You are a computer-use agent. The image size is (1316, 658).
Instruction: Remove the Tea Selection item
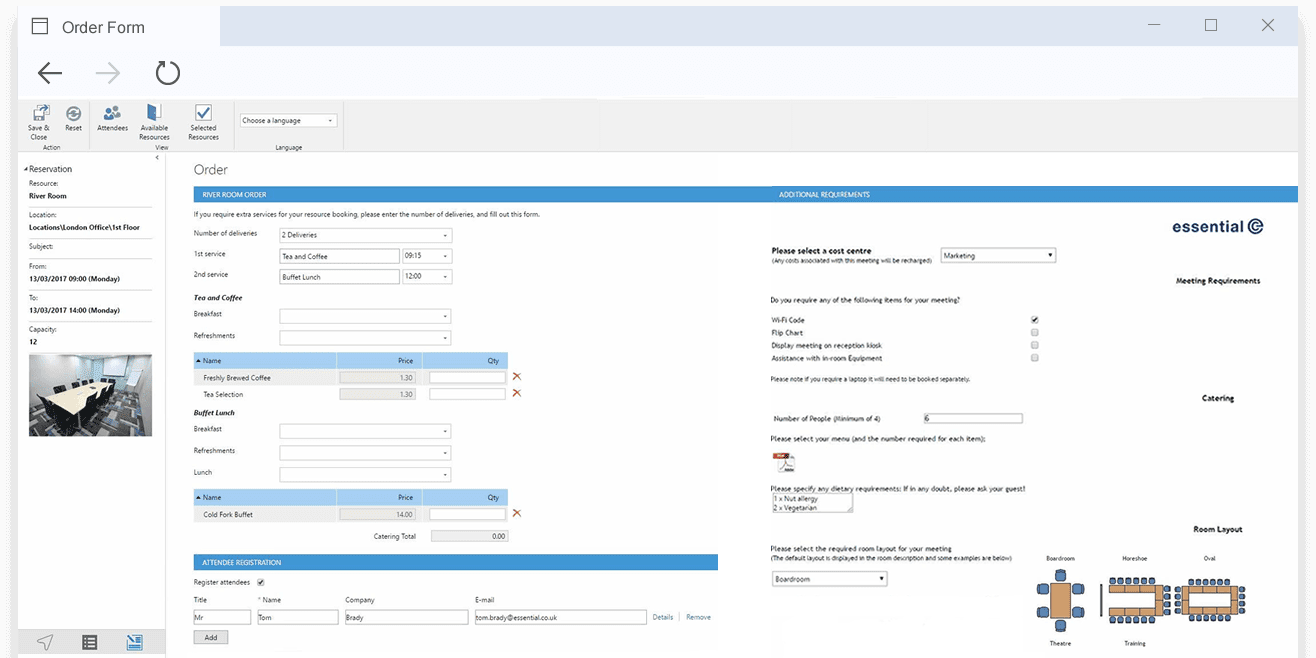(517, 393)
